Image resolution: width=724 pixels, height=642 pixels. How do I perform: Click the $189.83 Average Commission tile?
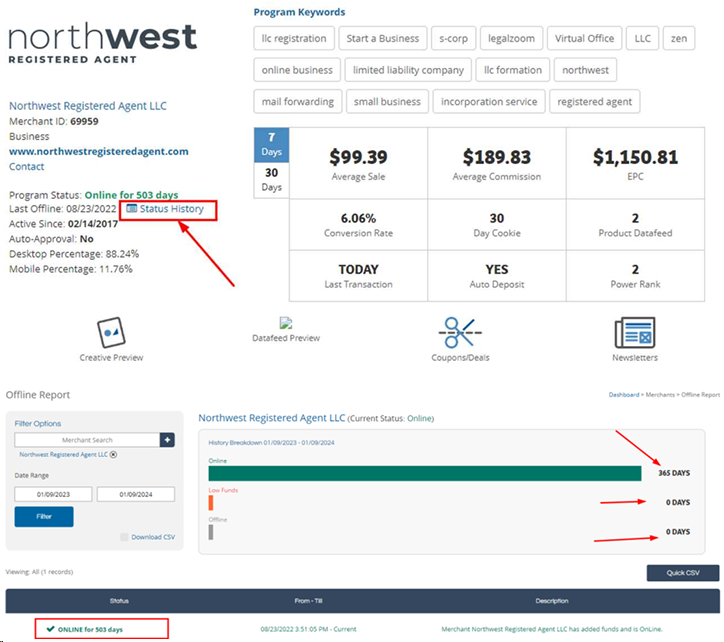[497, 164]
